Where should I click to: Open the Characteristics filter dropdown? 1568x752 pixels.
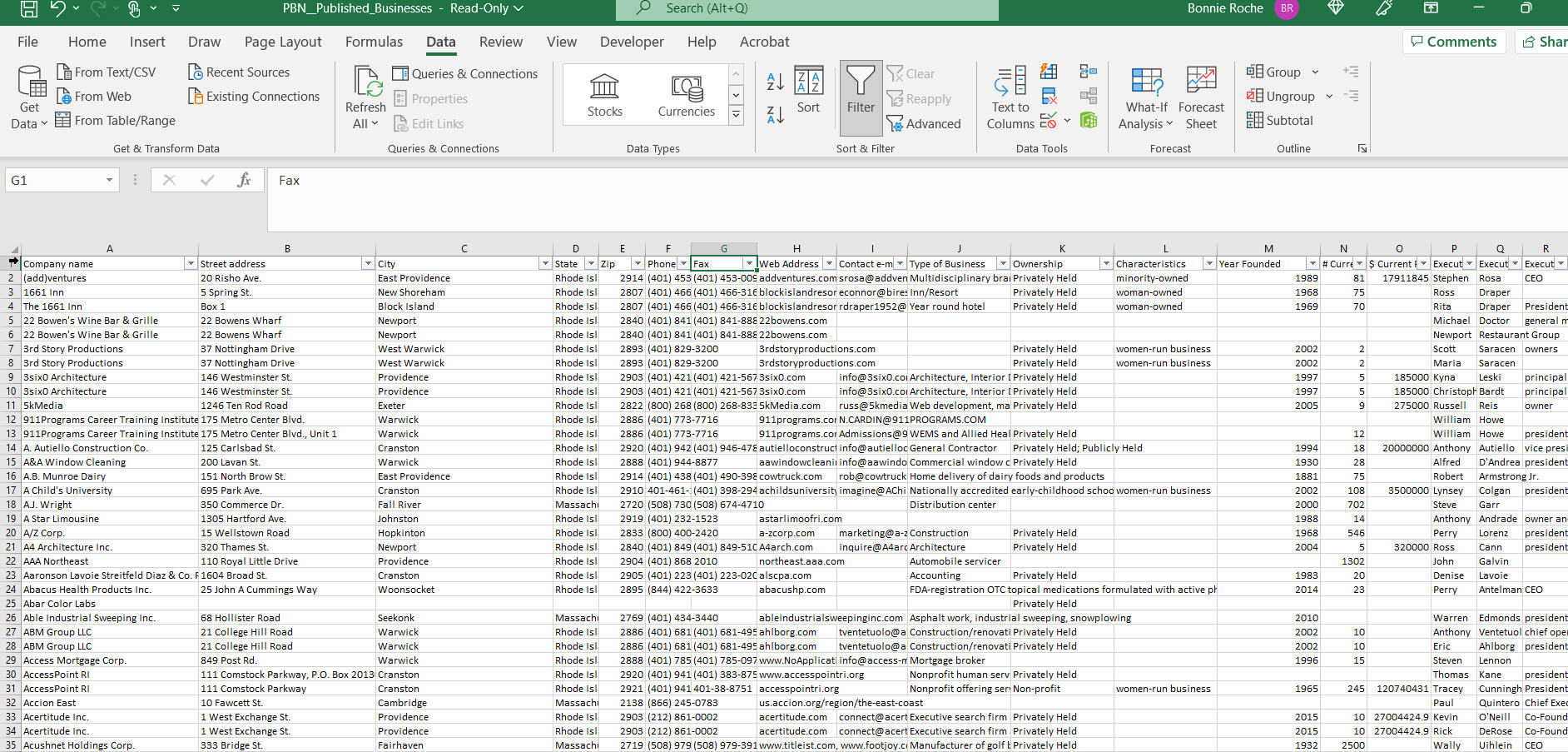coord(1209,264)
